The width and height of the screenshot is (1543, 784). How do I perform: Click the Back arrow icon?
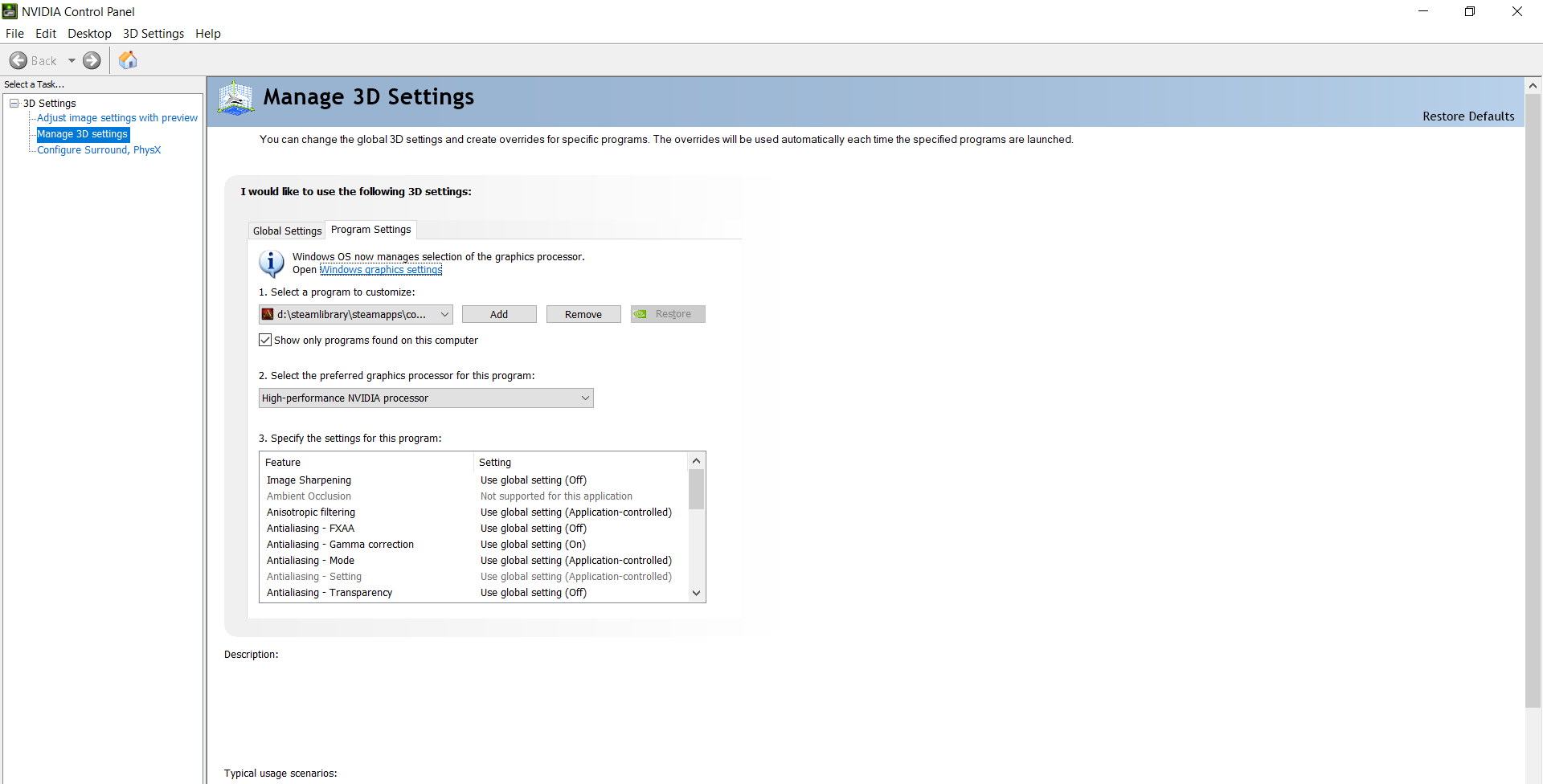click(18, 60)
